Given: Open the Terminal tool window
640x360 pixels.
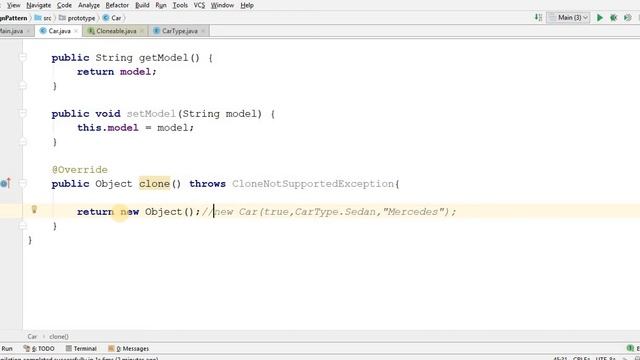Looking at the screenshot, I should pos(81,349).
